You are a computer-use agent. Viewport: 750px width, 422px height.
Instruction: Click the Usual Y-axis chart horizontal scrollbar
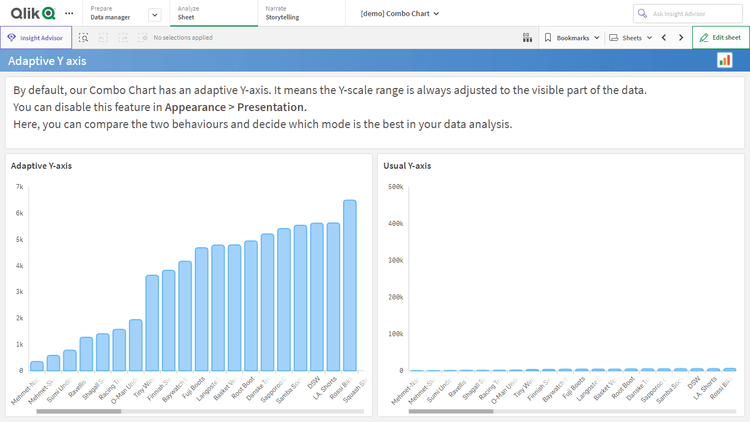pyautogui.click(x=477, y=411)
